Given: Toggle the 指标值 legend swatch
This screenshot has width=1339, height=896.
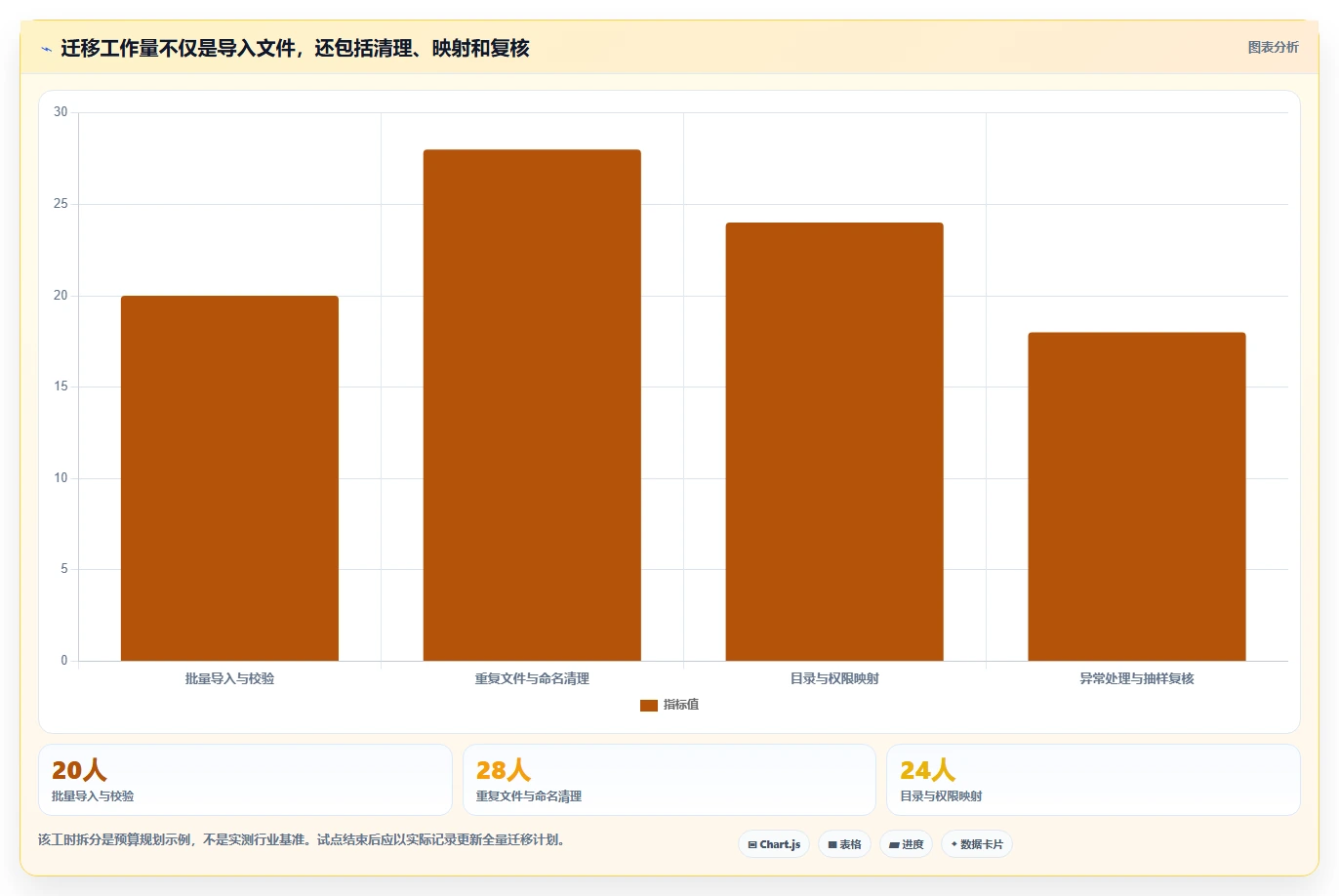Looking at the screenshot, I should (x=649, y=705).
